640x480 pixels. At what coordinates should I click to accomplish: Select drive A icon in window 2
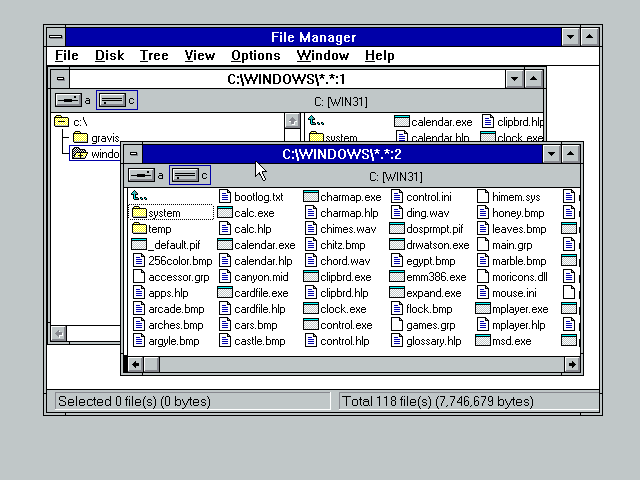click(141, 176)
